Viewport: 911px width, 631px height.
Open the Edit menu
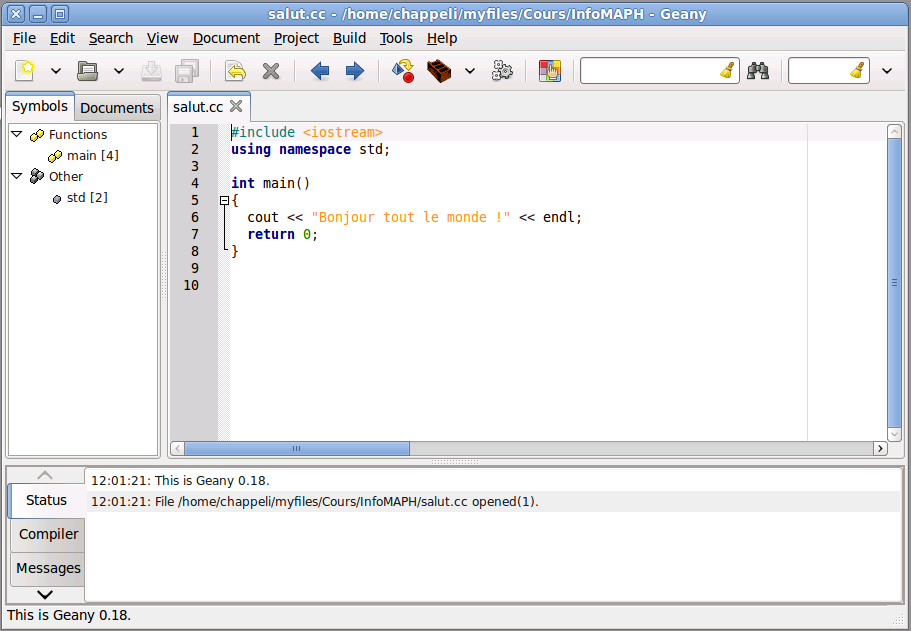(x=62, y=38)
